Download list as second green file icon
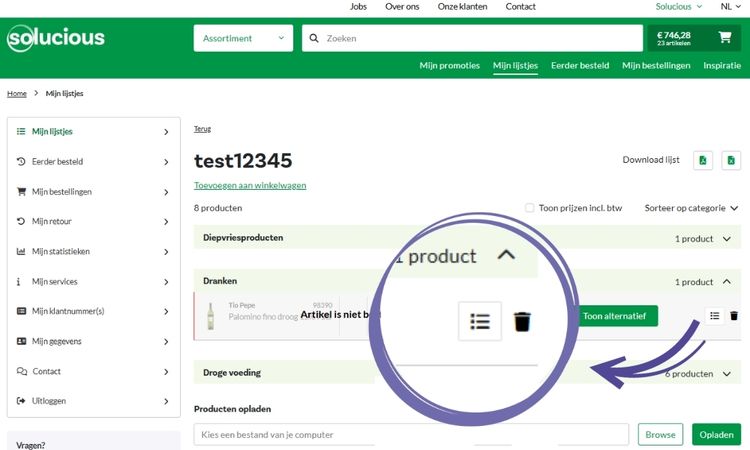This screenshot has width=750, height=450. tap(731, 160)
